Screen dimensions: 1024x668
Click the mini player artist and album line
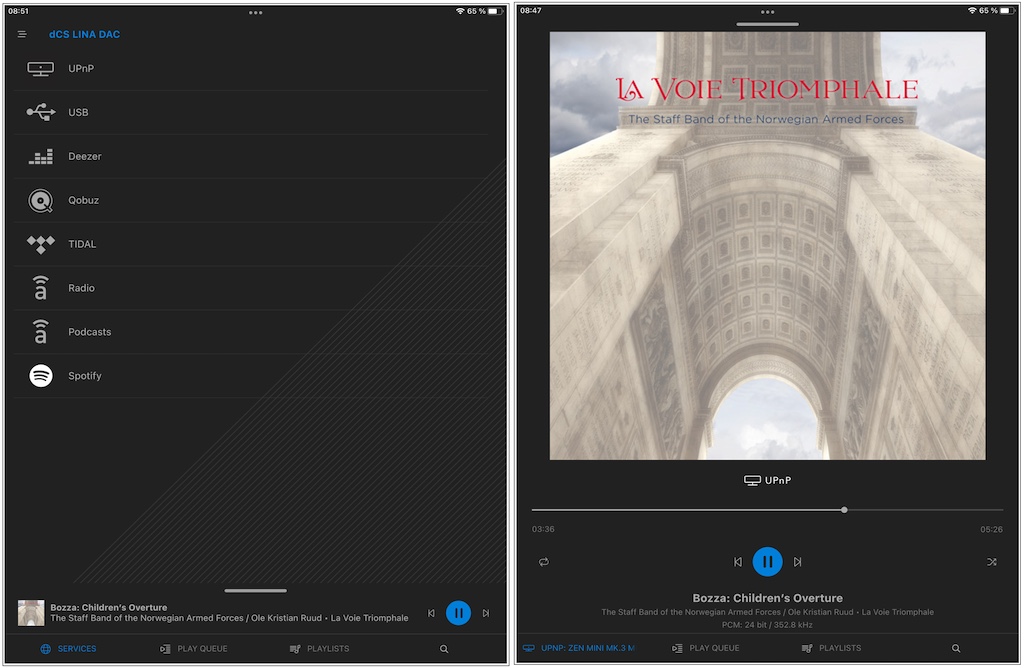click(229, 618)
